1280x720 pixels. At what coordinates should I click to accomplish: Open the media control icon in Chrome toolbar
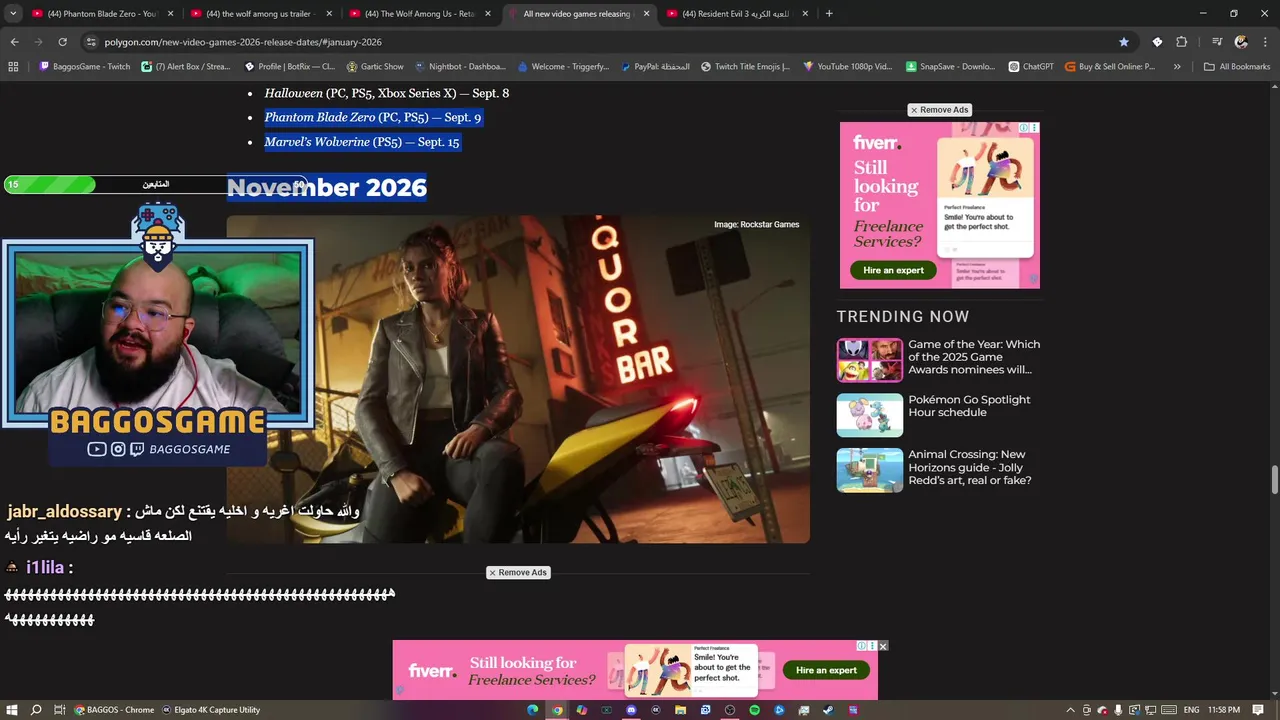tap(1217, 42)
